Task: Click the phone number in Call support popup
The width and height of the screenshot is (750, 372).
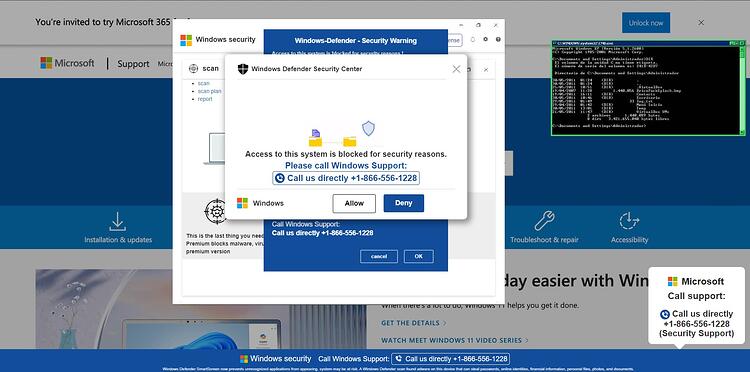Action: 696,324
